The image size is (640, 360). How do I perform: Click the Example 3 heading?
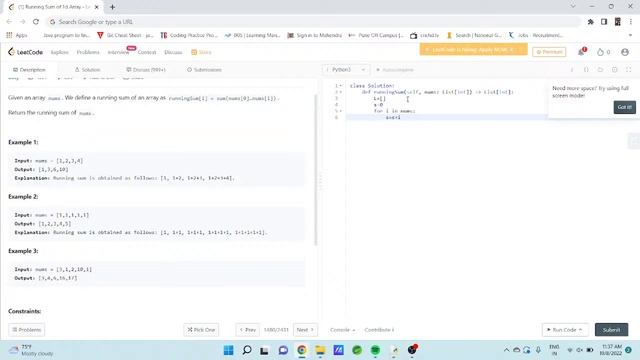[x=23, y=251]
